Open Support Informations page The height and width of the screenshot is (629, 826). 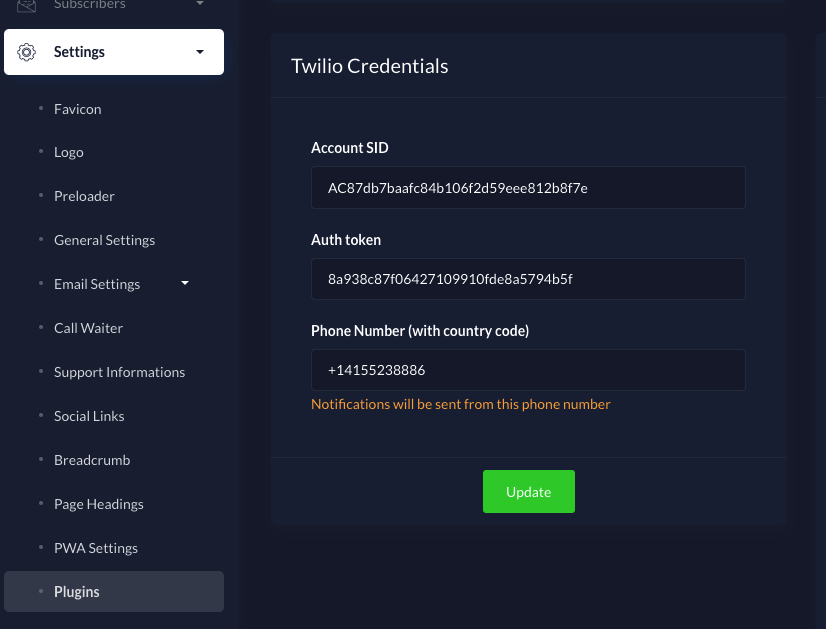point(119,372)
